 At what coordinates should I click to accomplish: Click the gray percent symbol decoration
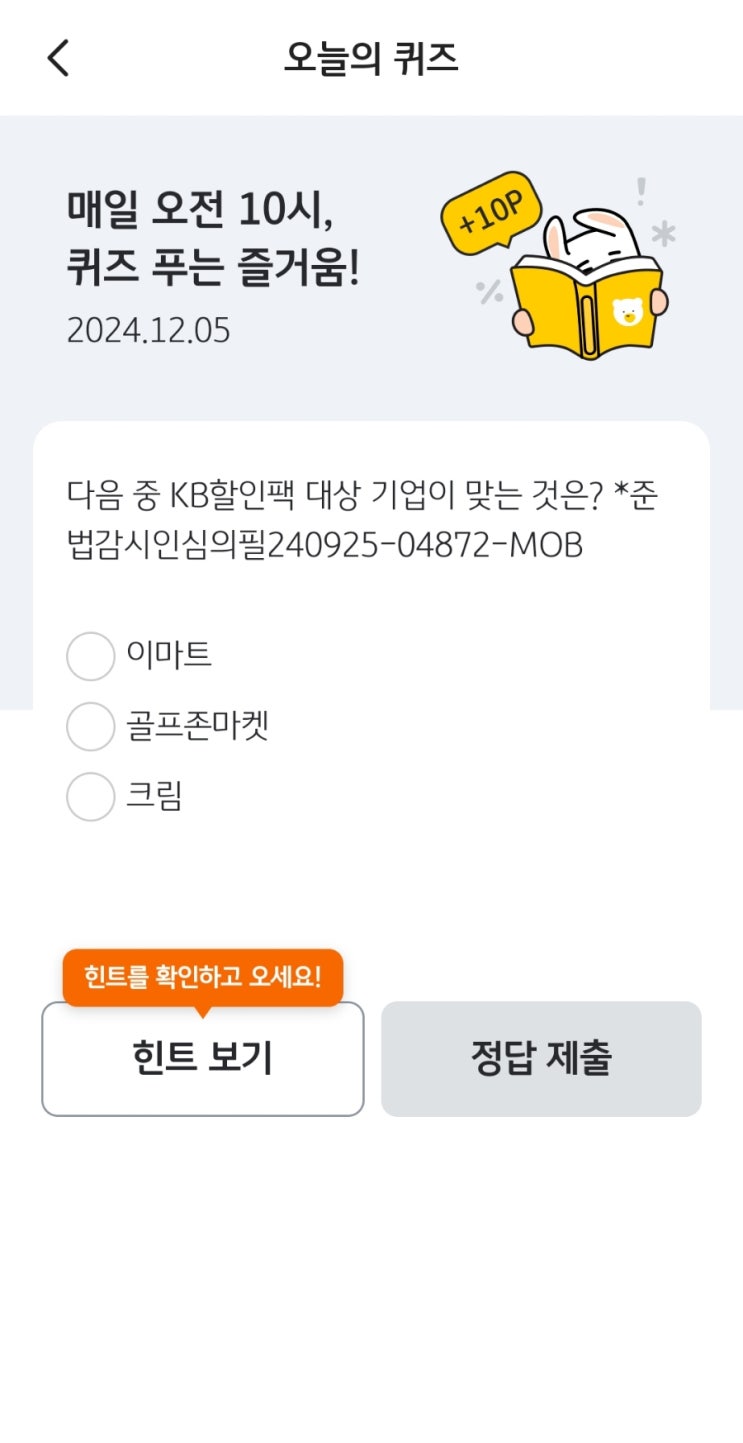489,291
